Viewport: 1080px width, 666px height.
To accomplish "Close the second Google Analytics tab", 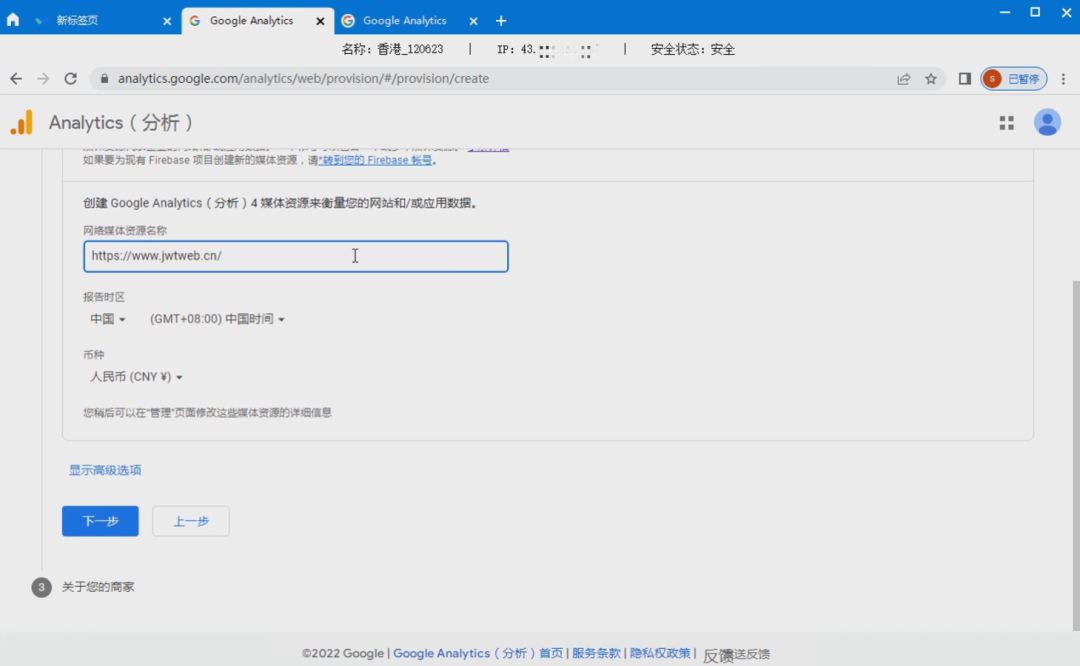I will click(x=473, y=21).
